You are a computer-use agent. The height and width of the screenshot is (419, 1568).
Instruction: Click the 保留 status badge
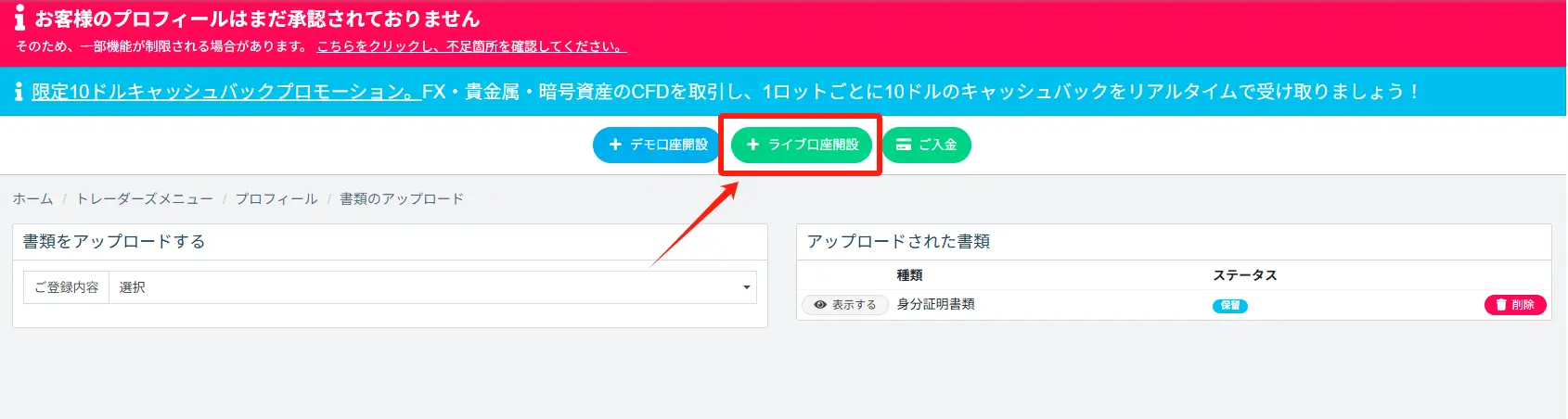(1229, 306)
